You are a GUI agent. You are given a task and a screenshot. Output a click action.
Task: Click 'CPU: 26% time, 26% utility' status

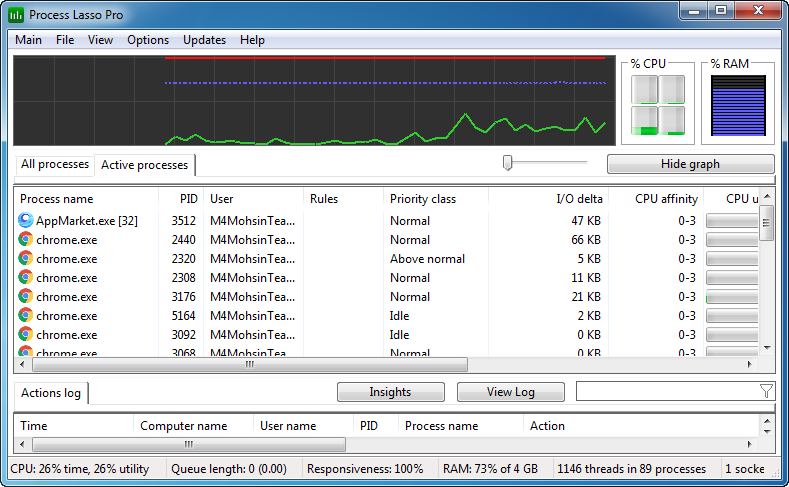click(x=80, y=469)
